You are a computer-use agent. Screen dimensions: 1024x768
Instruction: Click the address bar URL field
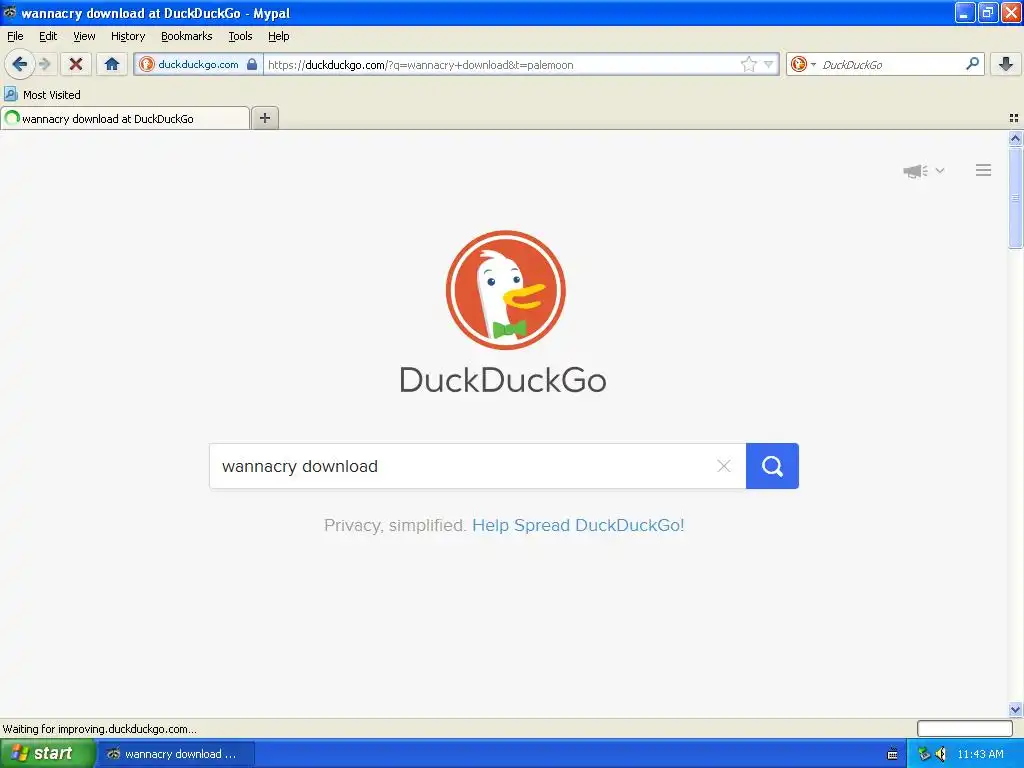coord(502,64)
